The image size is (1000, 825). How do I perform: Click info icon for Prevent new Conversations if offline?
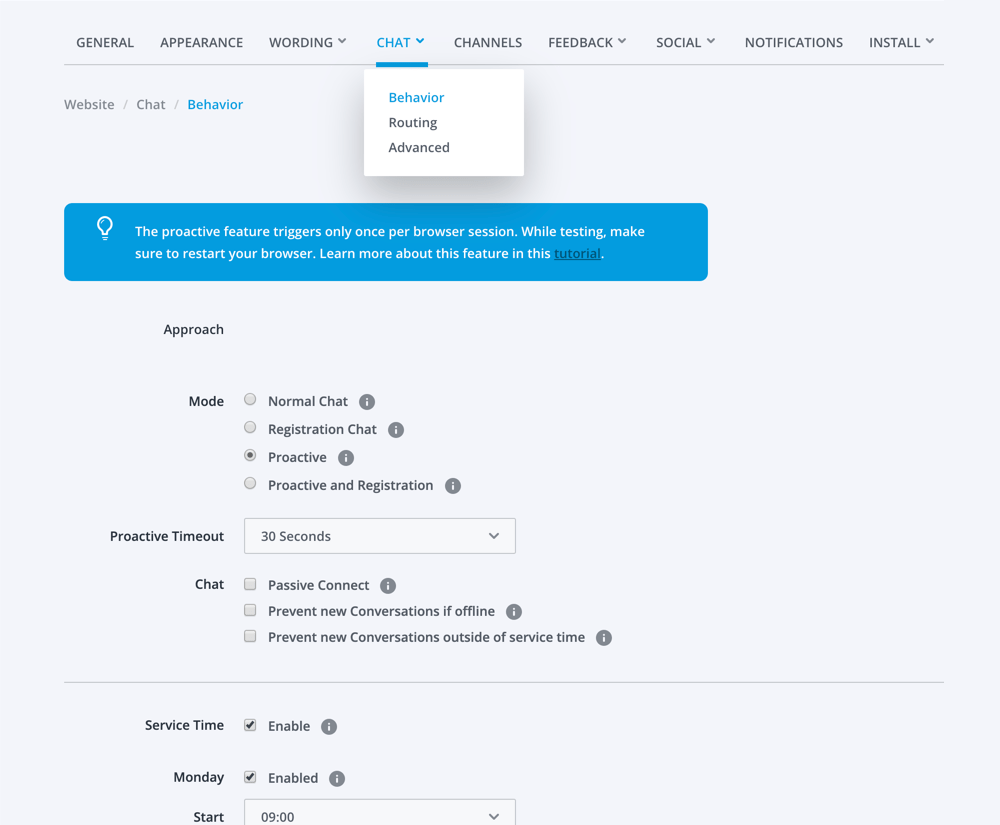tap(514, 612)
